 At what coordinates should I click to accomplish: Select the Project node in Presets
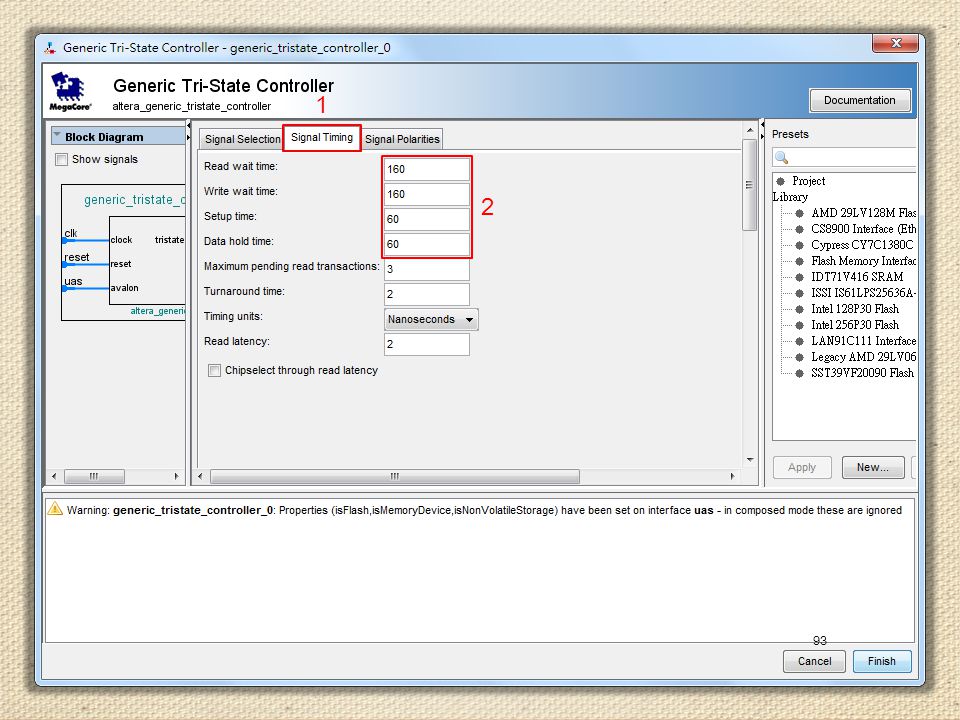coord(808,181)
